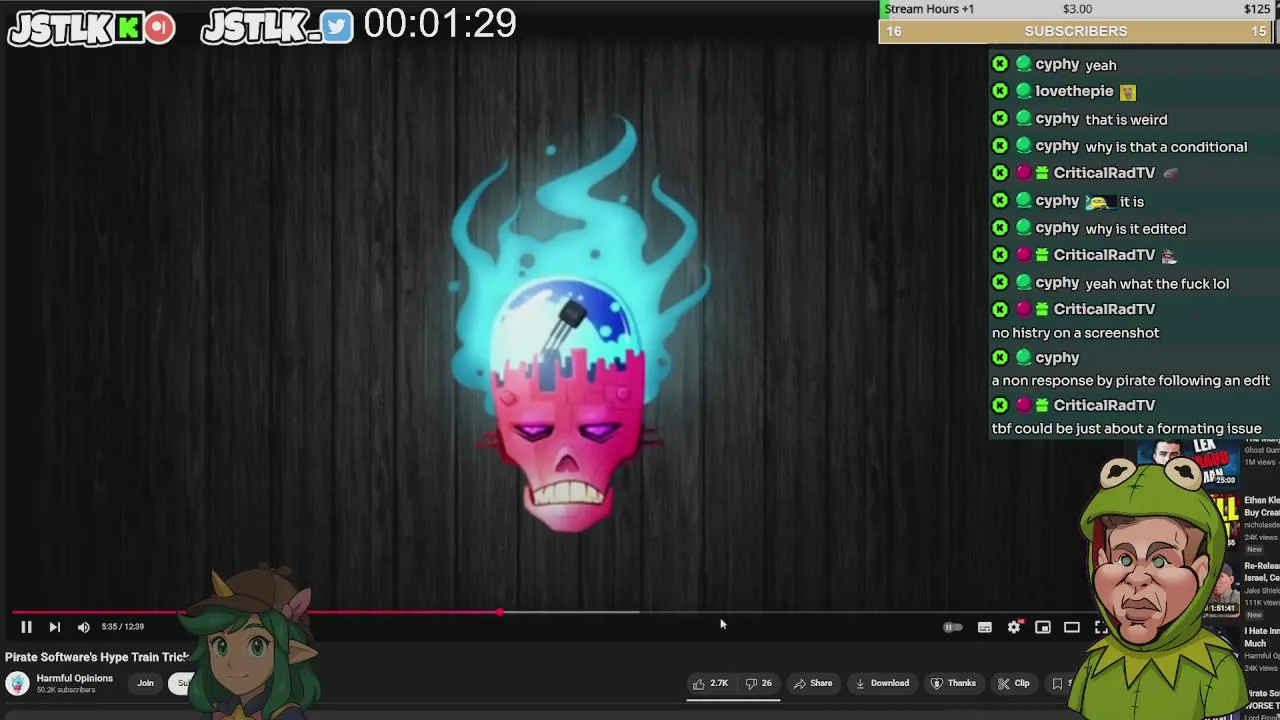Open the Harmful Opinions channel name link
This screenshot has height=720, width=1280.
click(x=75, y=678)
